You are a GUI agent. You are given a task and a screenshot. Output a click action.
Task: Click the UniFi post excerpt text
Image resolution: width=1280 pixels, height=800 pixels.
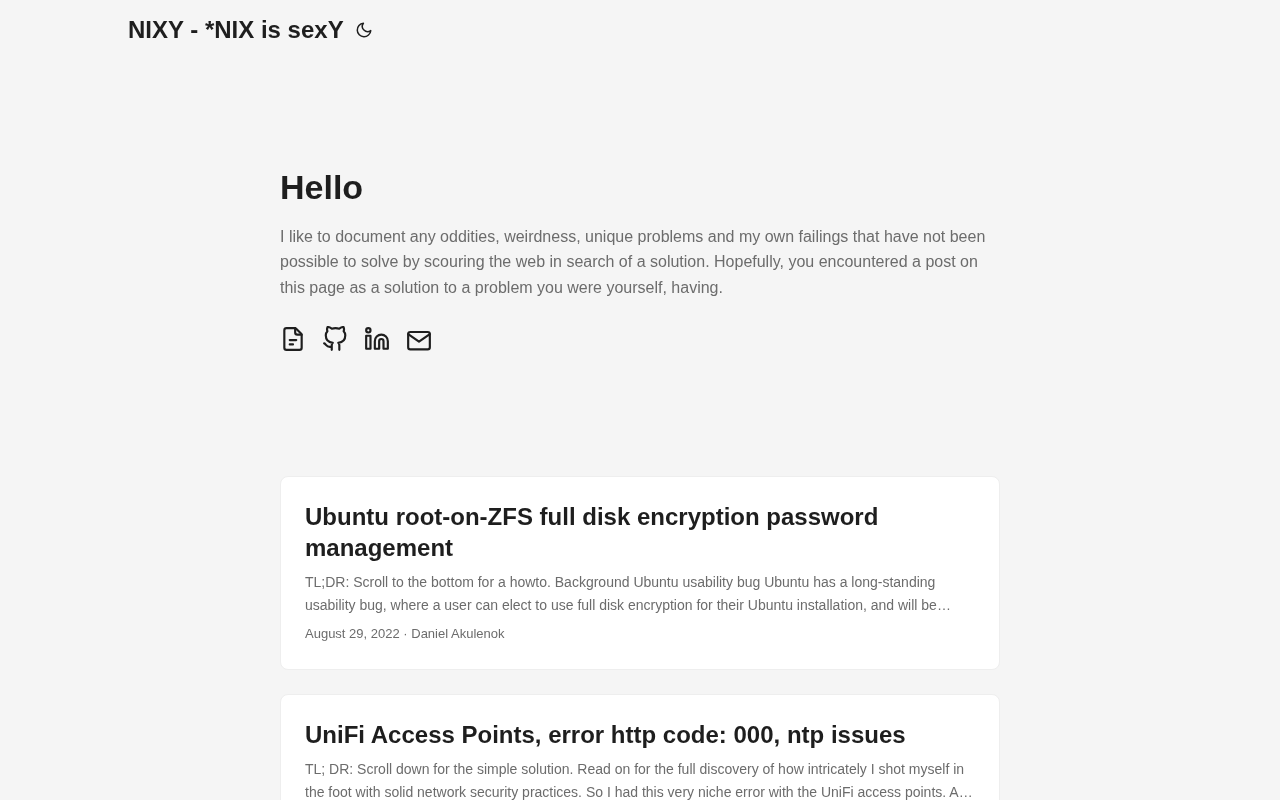pyautogui.click(x=634, y=769)
